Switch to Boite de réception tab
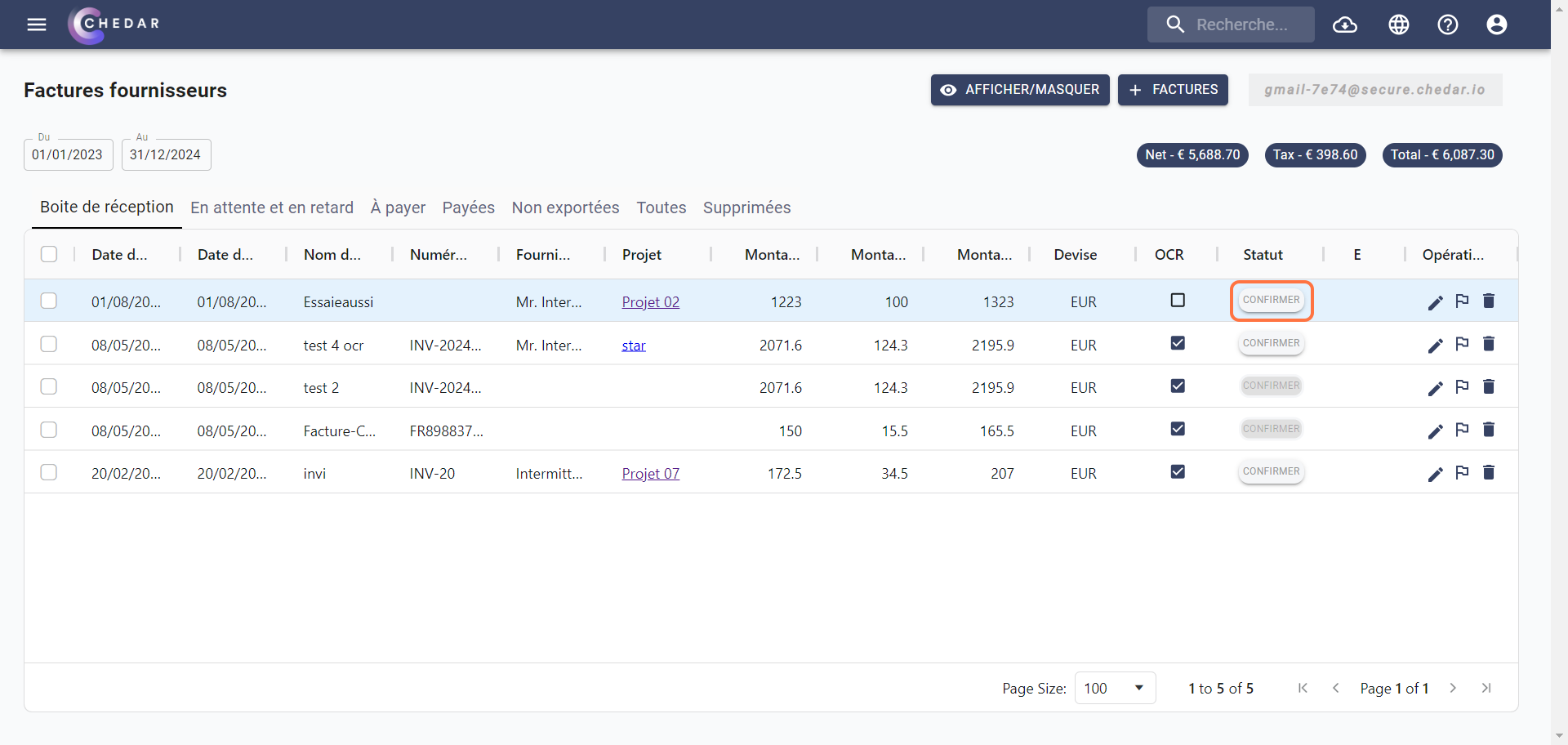 point(107,207)
